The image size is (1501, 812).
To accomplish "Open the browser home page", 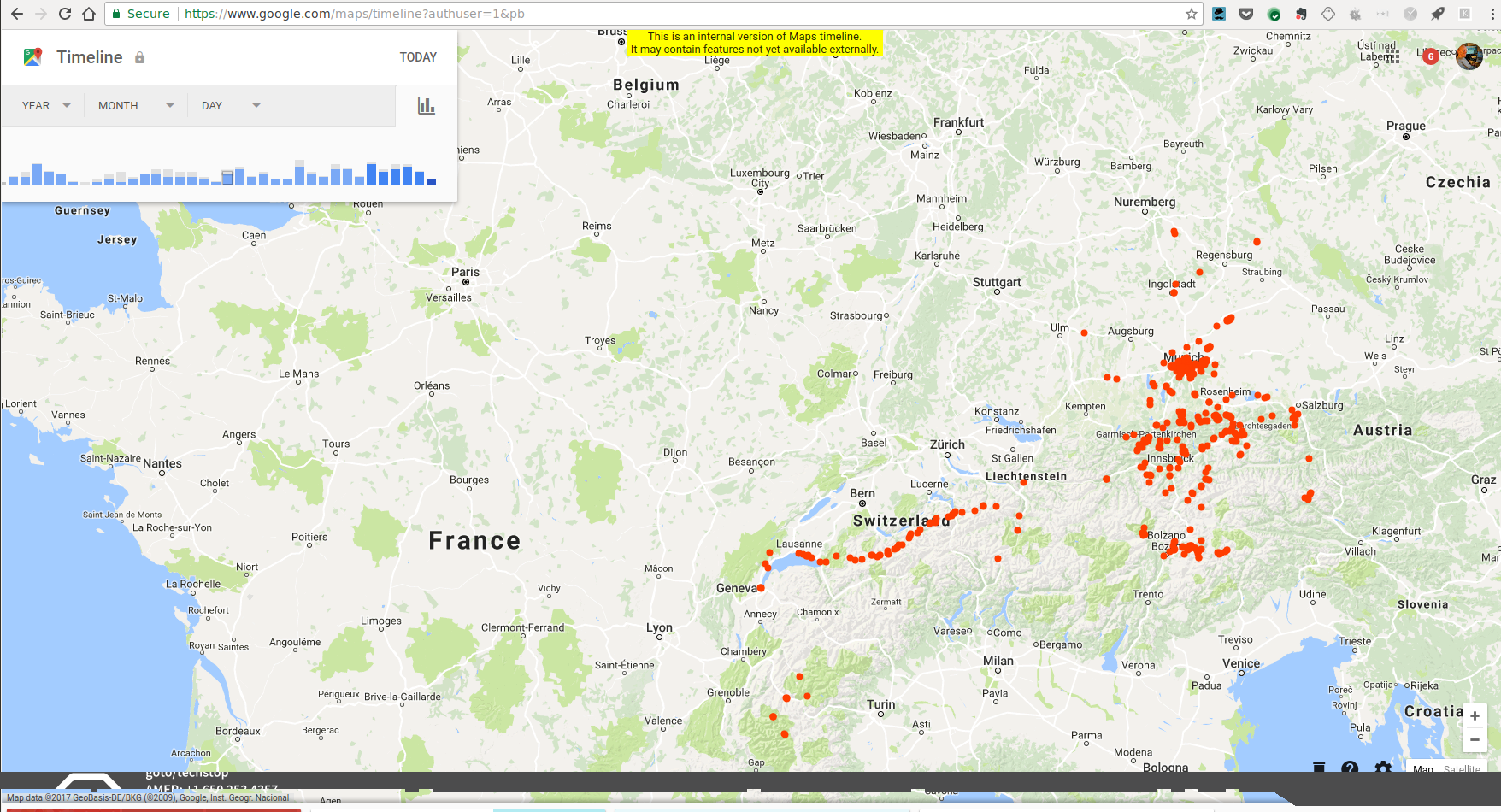I will coord(89,14).
